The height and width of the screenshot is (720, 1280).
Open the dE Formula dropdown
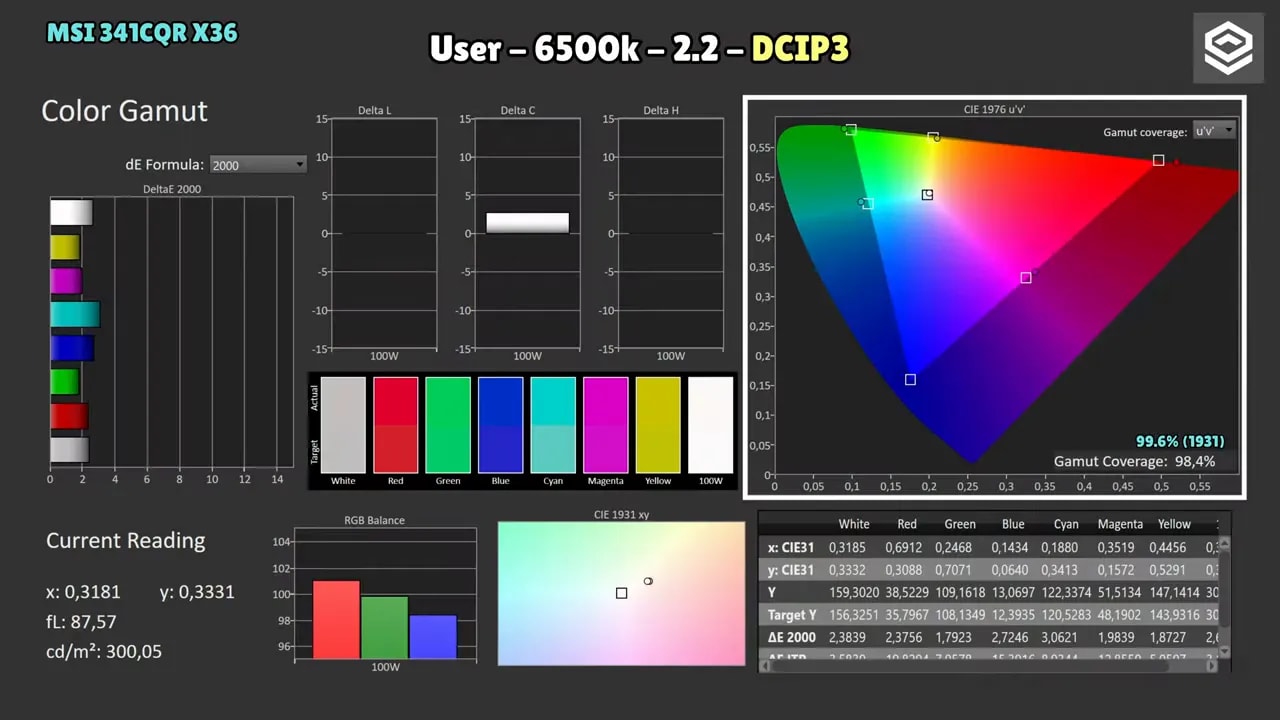click(x=258, y=165)
